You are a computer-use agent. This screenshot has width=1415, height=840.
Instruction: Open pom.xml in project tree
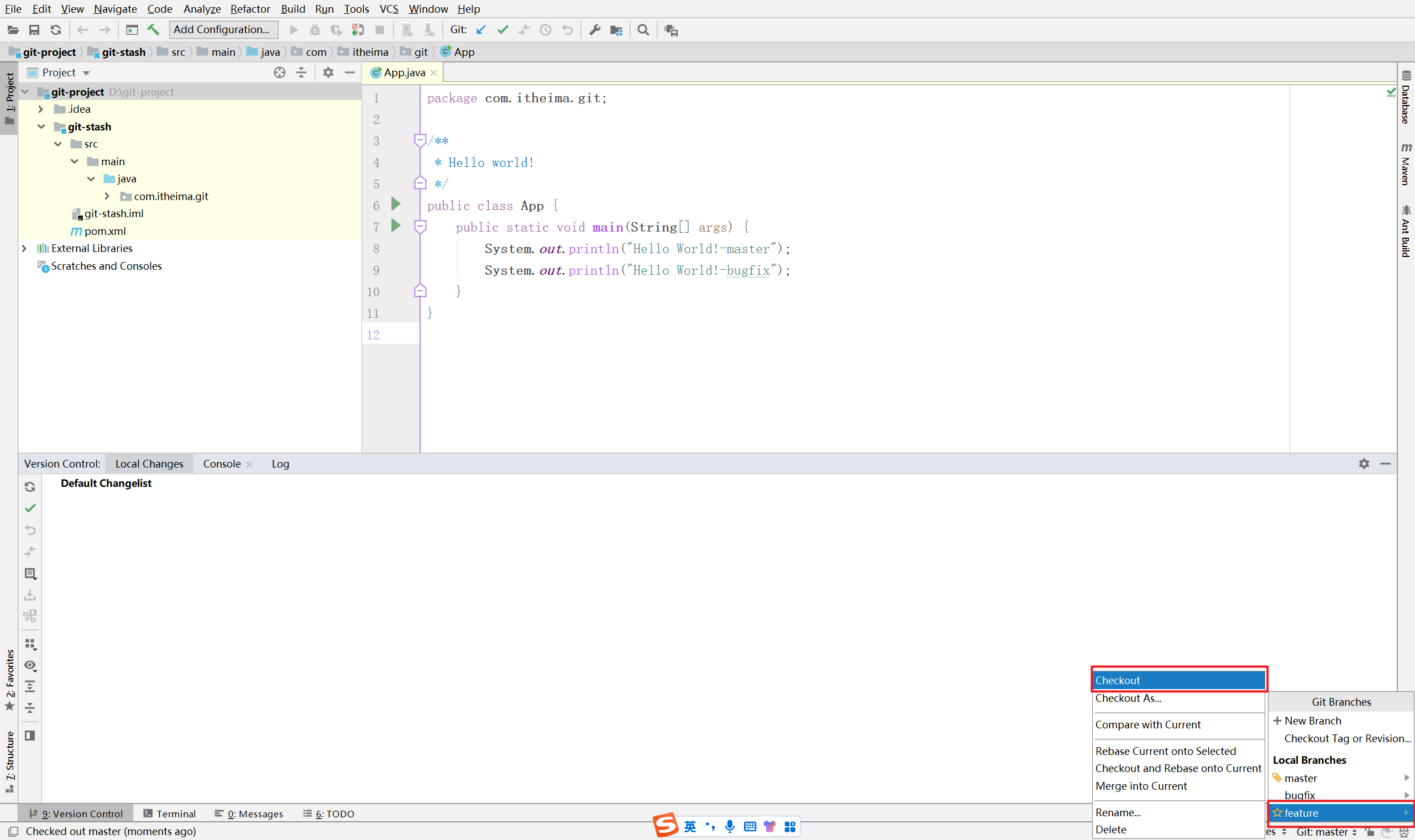tap(104, 231)
